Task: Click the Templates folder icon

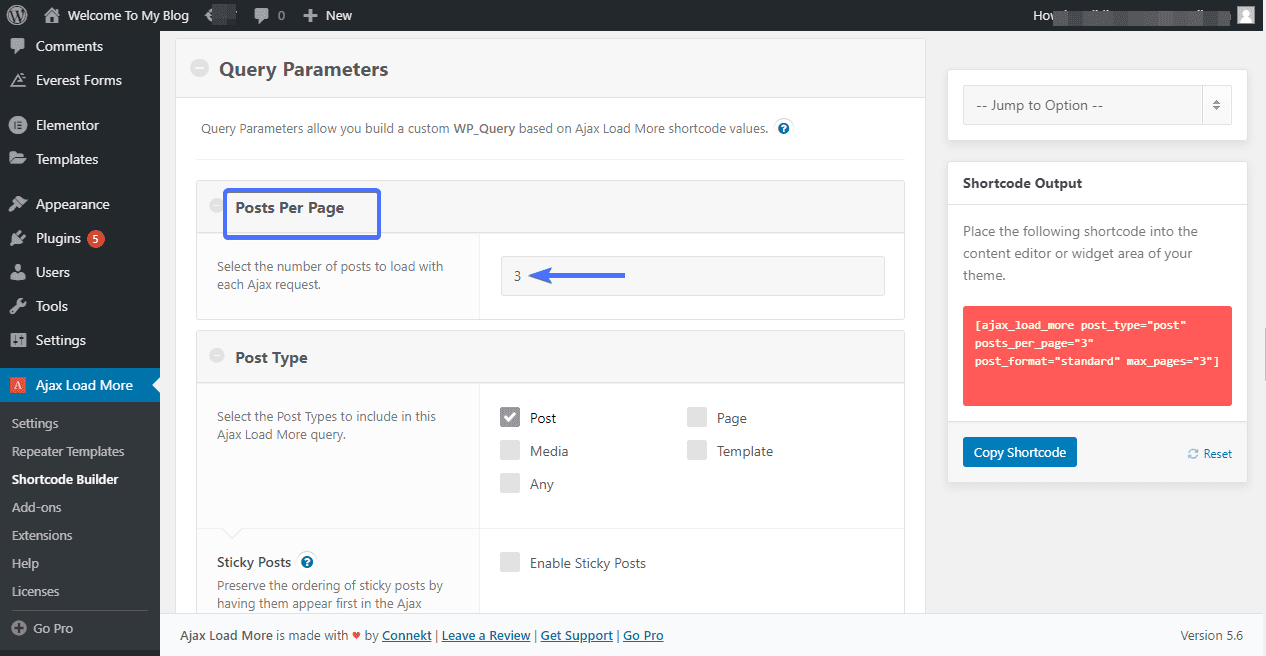Action: tap(18, 159)
